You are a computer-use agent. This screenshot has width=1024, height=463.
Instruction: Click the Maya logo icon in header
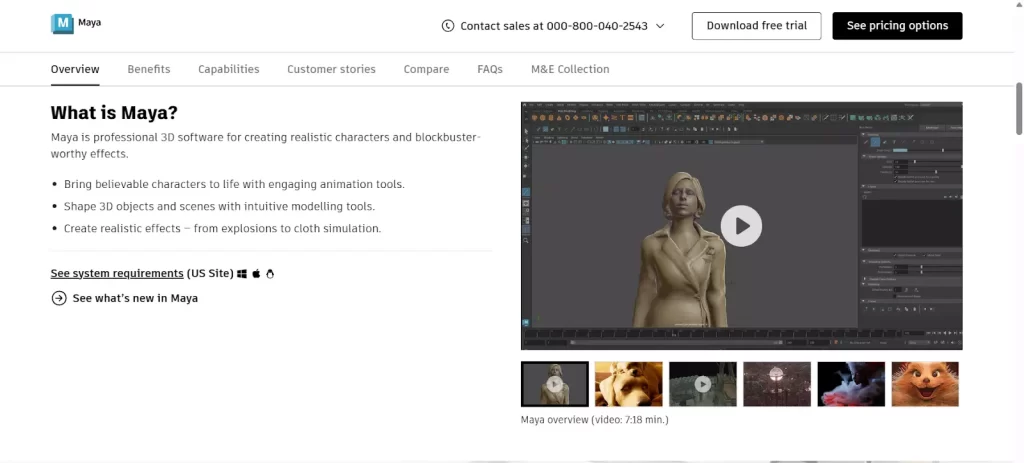tap(62, 24)
